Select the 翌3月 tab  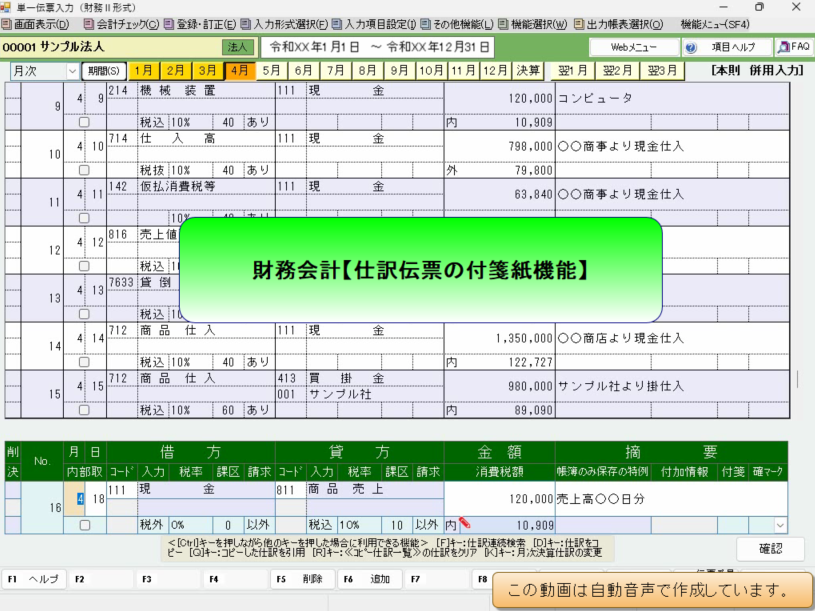click(662, 71)
